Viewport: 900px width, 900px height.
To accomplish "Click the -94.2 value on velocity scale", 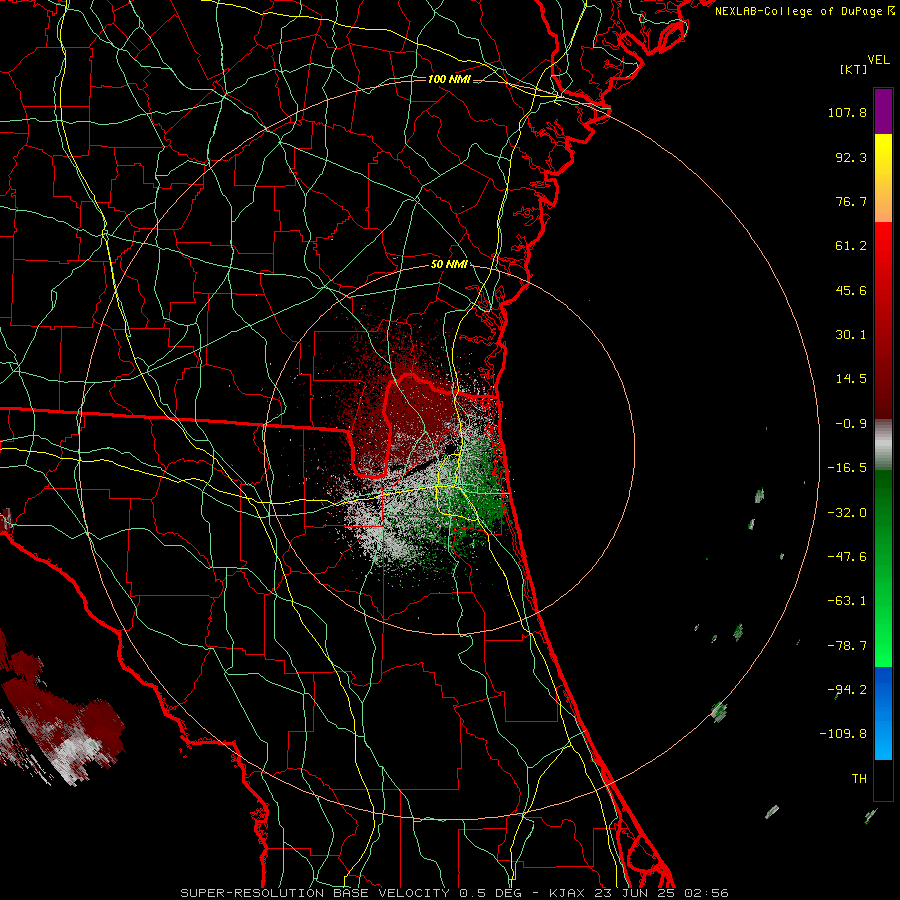I will click(x=847, y=690).
